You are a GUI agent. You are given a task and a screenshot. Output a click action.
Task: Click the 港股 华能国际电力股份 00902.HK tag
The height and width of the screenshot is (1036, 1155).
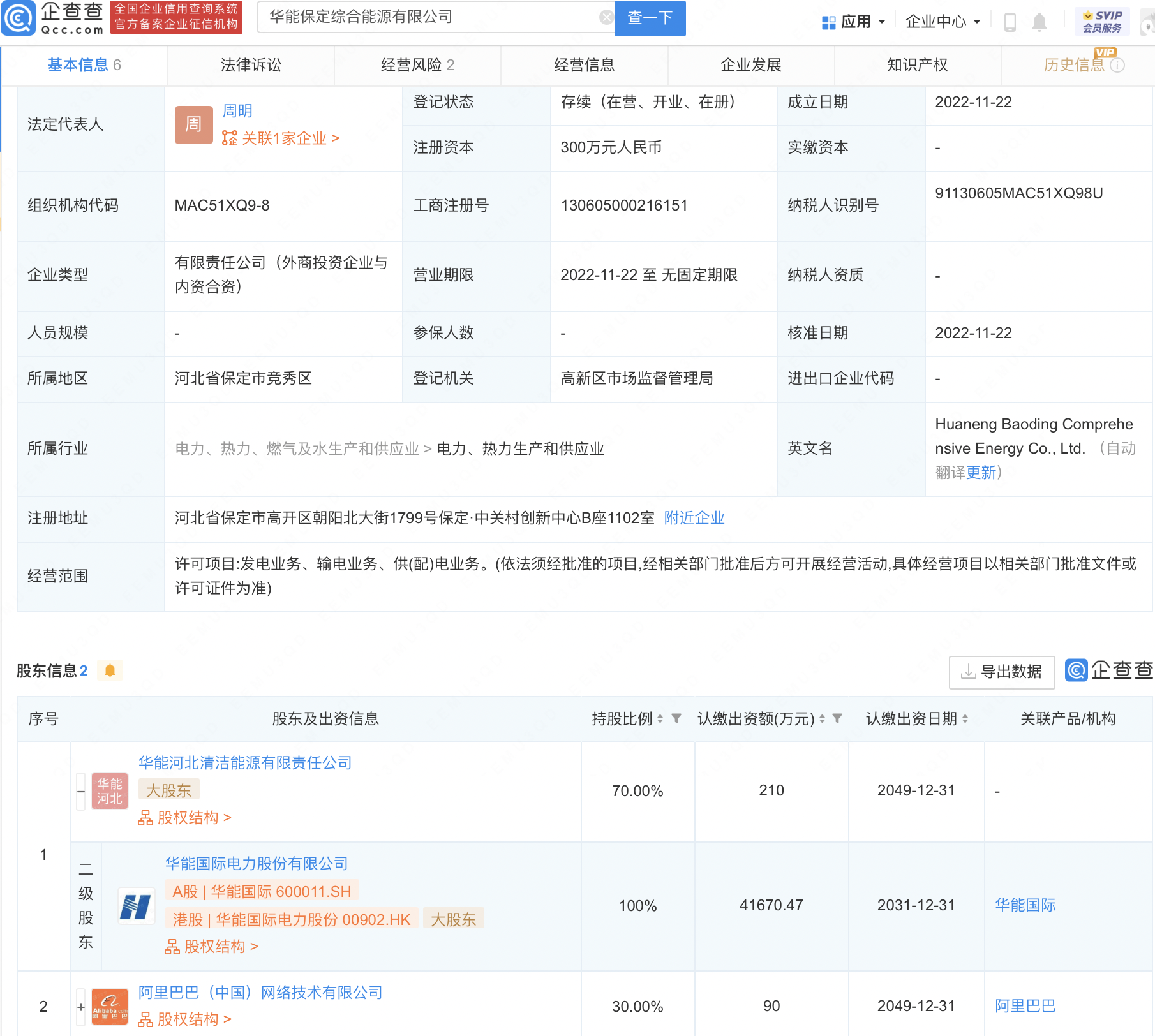[292, 919]
